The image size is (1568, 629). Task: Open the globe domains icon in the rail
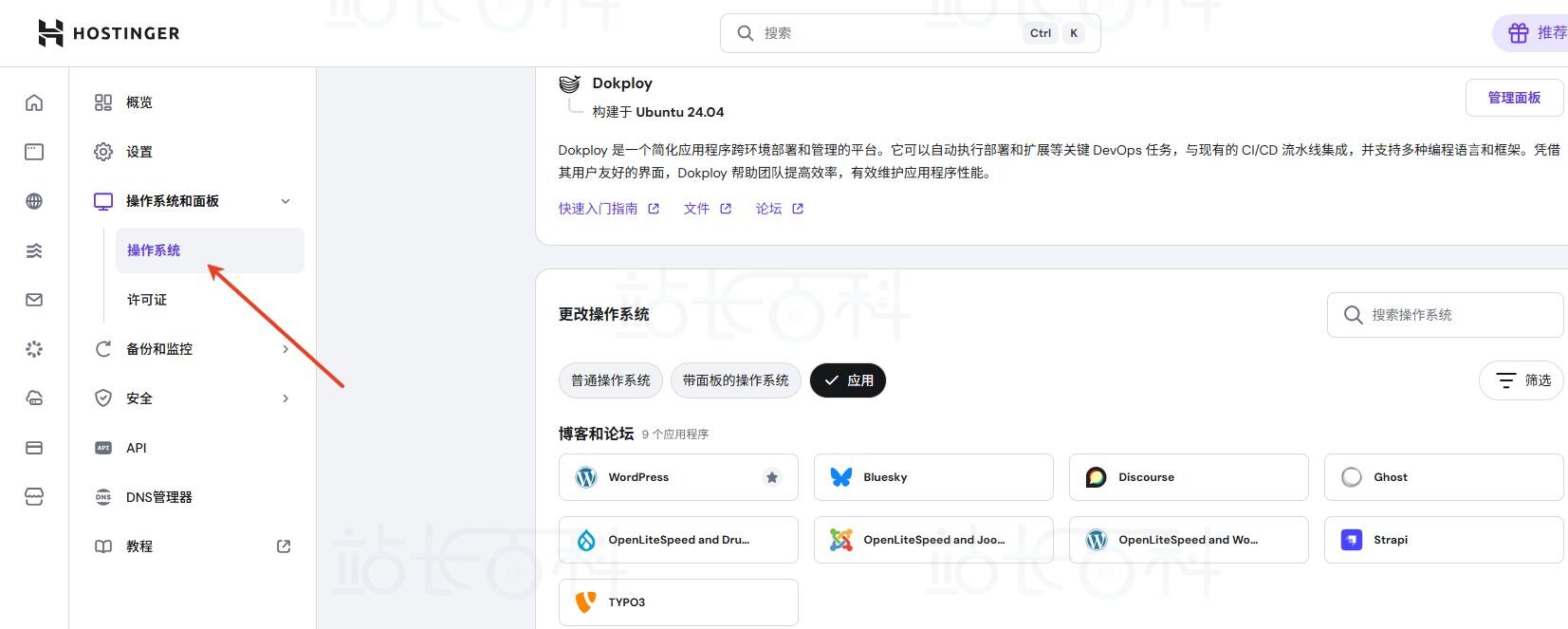point(34,201)
